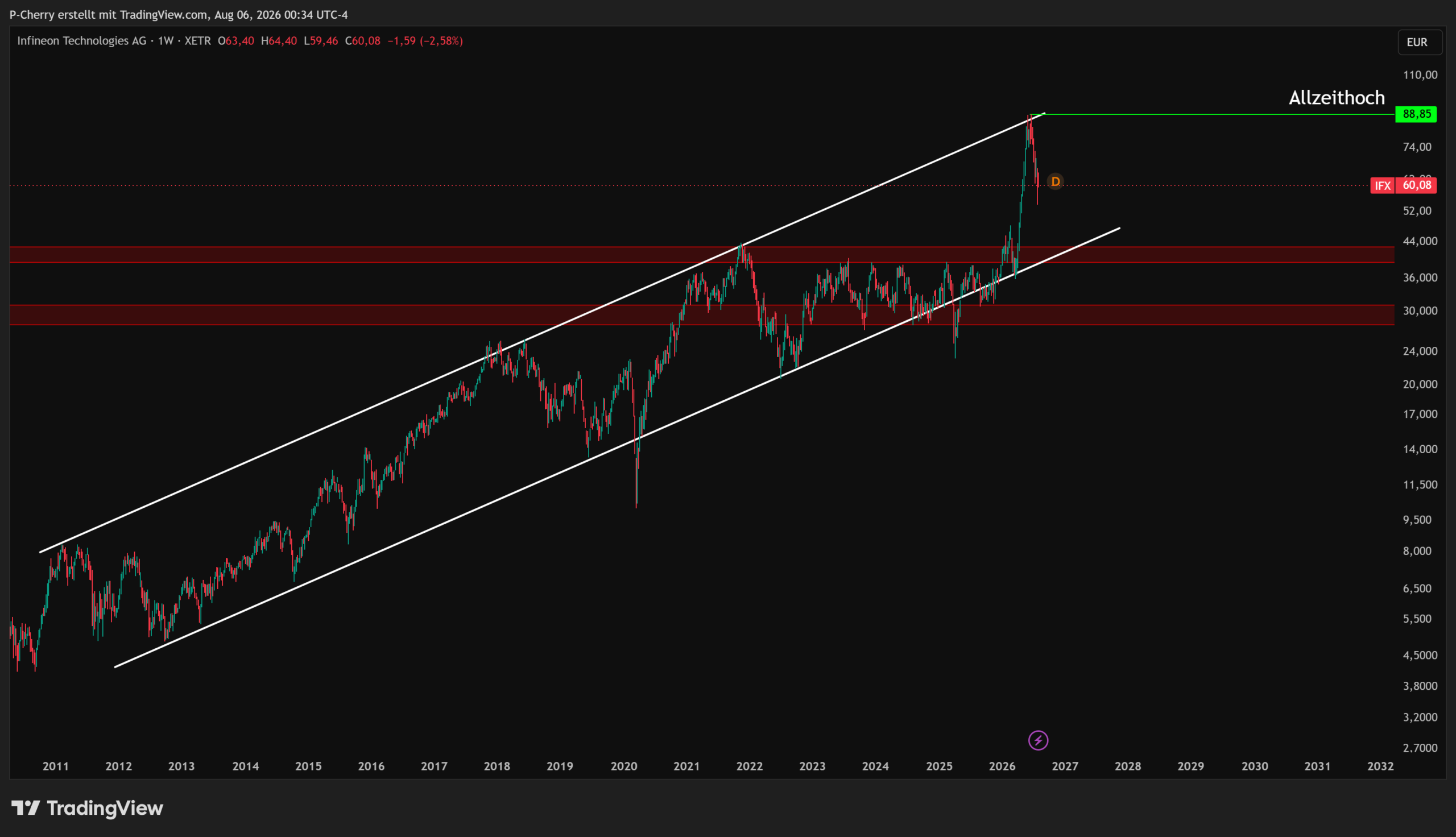Click the low value L59,46
The image size is (1456, 837).
tap(321, 41)
